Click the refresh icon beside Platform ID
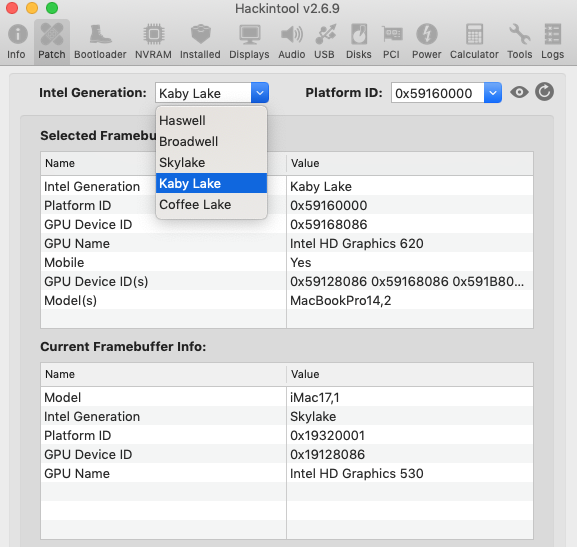Screen dimensions: 577x547 coord(544,92)
